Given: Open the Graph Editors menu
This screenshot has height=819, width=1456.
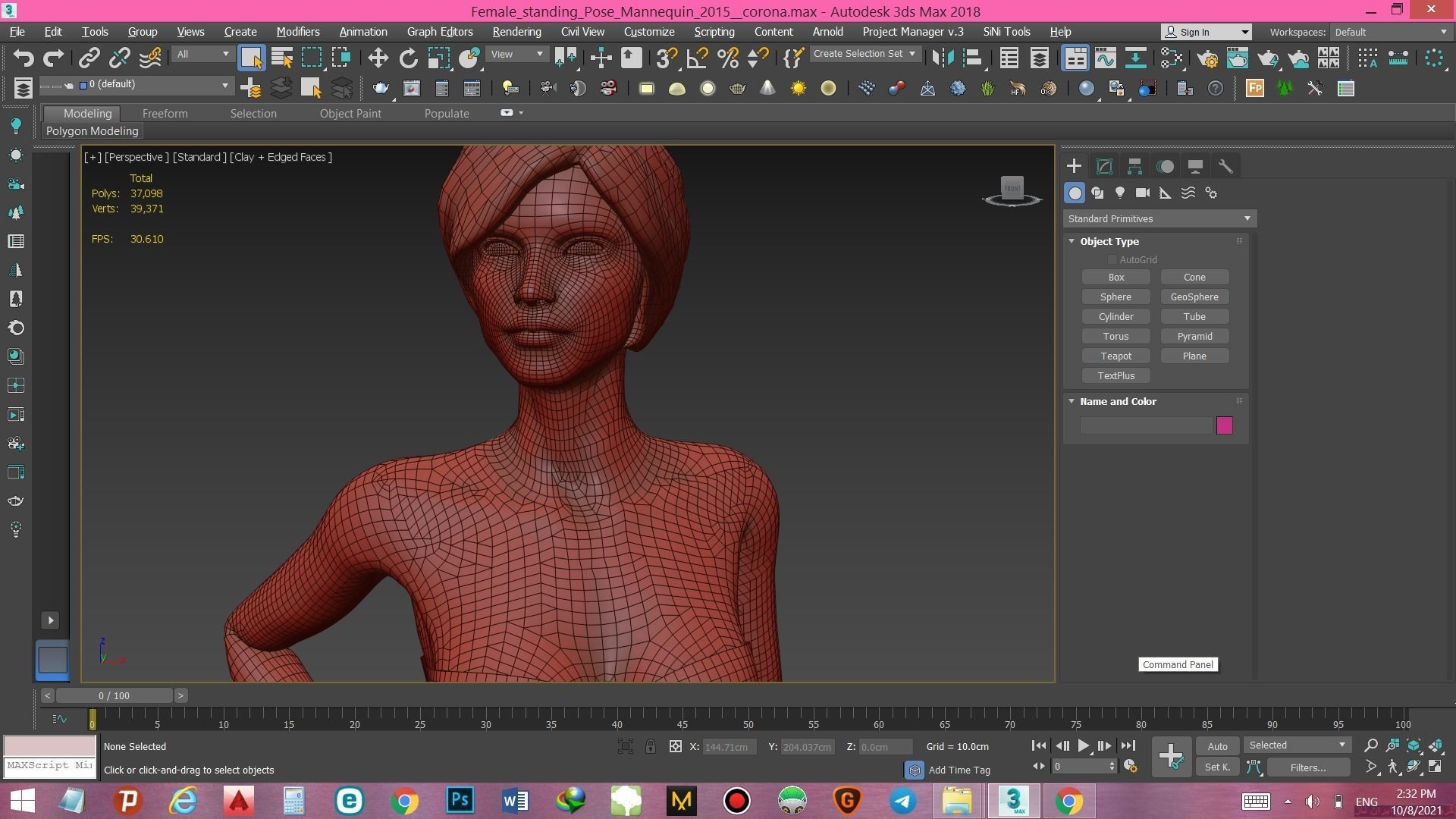Looking at the screenshot, I should click(x=440, y=32).
